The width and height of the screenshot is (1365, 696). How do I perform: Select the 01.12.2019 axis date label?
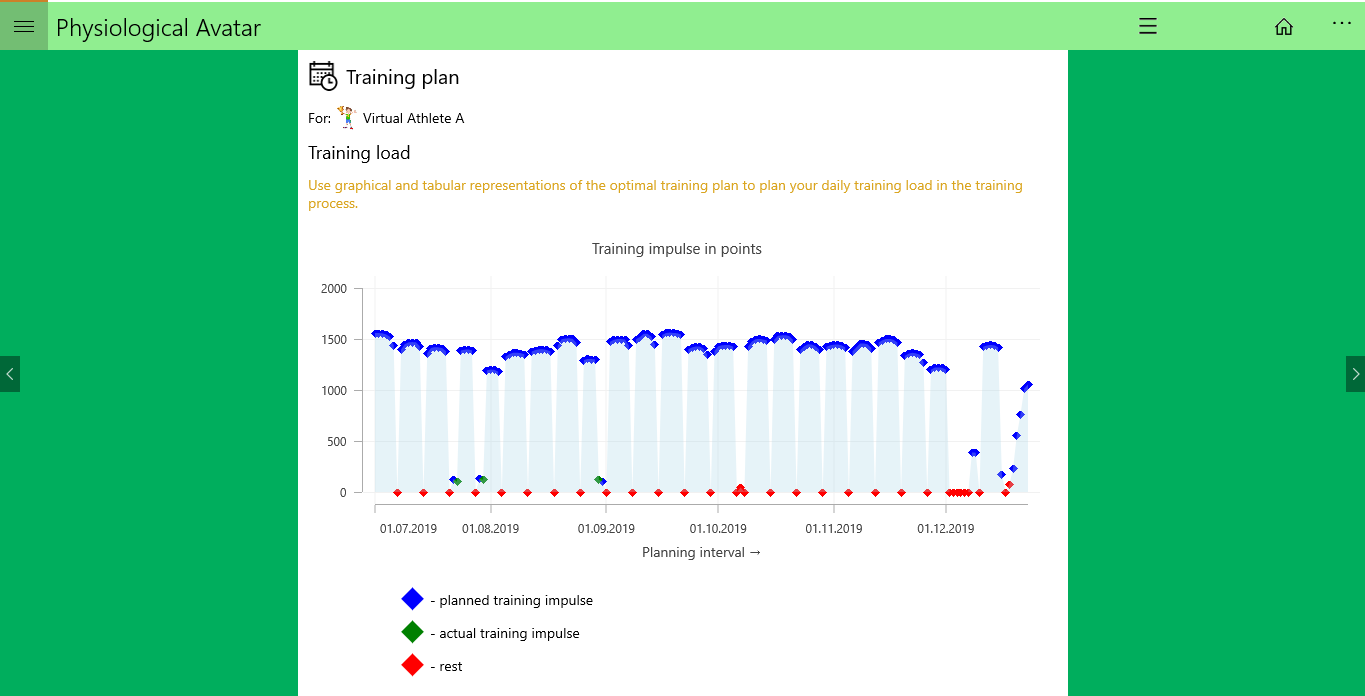(x=945, y=529)
